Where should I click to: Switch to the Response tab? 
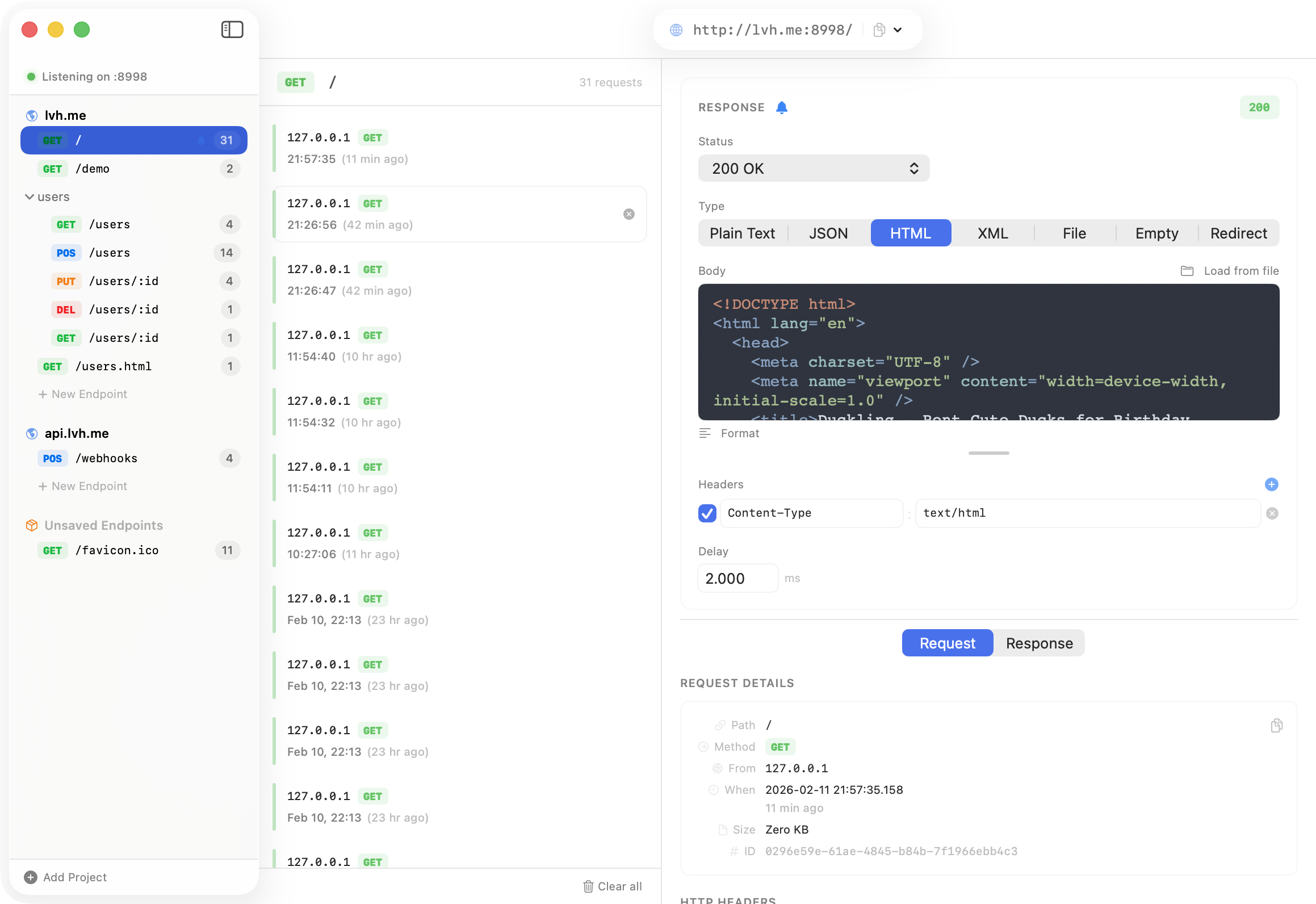pyautogui.click(x=1039, y=643)
